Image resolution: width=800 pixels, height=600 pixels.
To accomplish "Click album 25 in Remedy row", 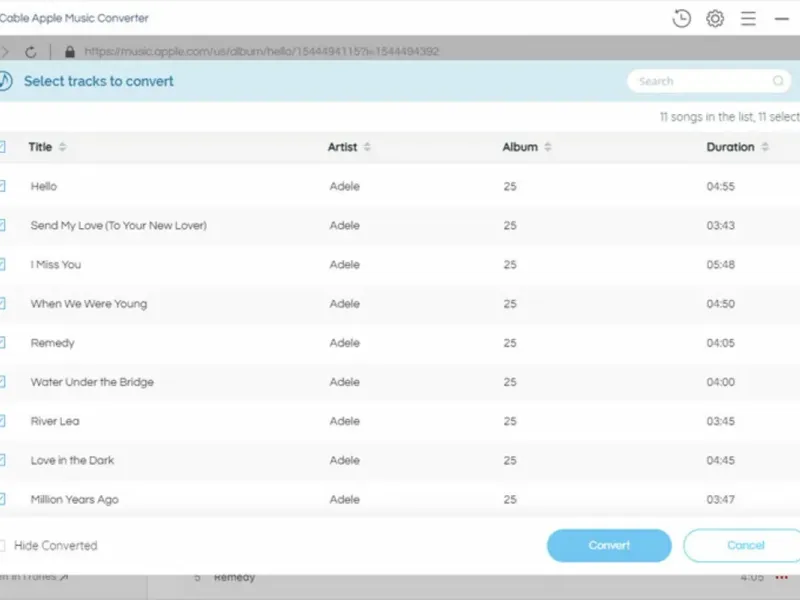I will [x=510, y=343].
